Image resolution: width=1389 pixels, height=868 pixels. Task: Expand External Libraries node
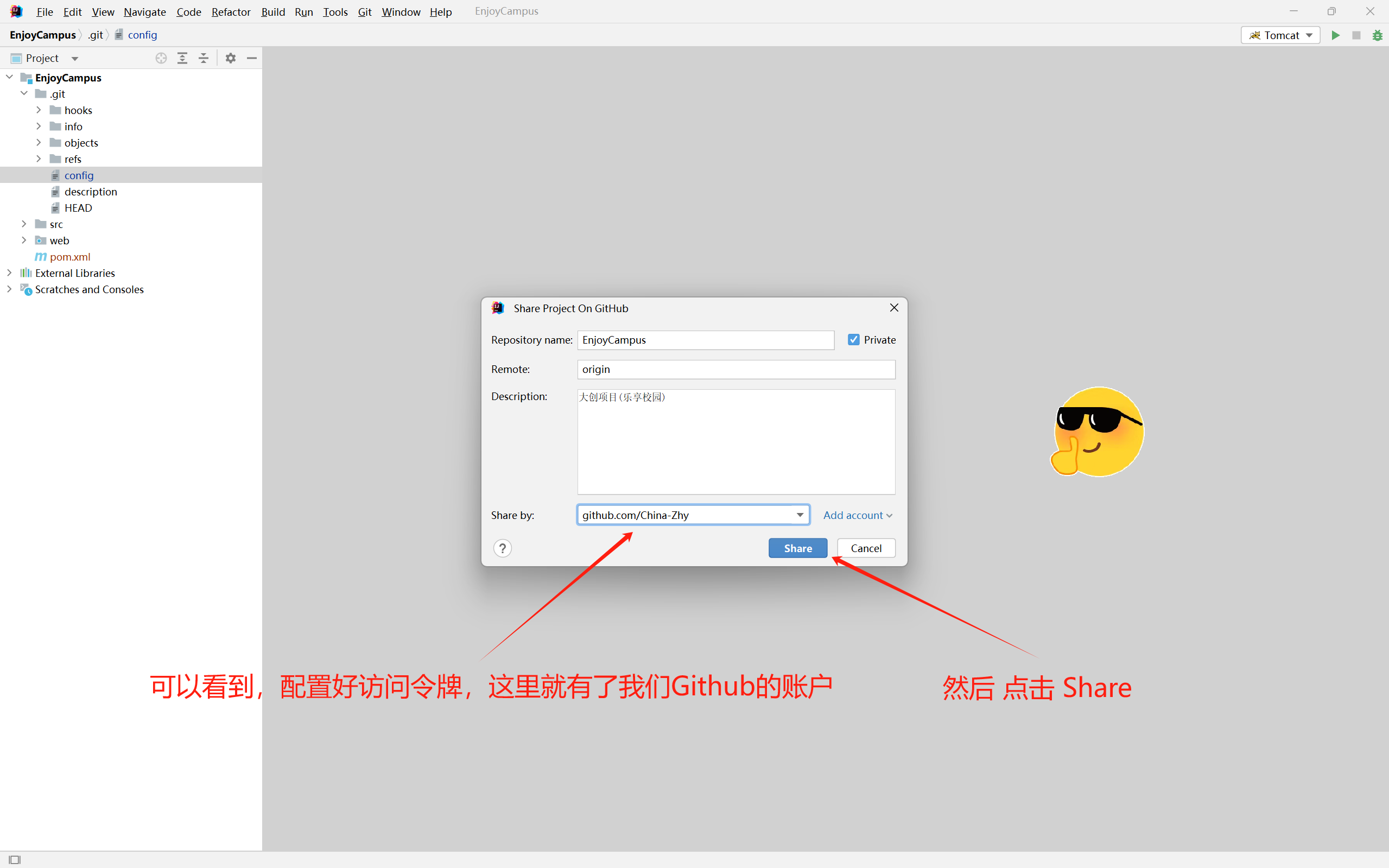click(x=9, y=273)
